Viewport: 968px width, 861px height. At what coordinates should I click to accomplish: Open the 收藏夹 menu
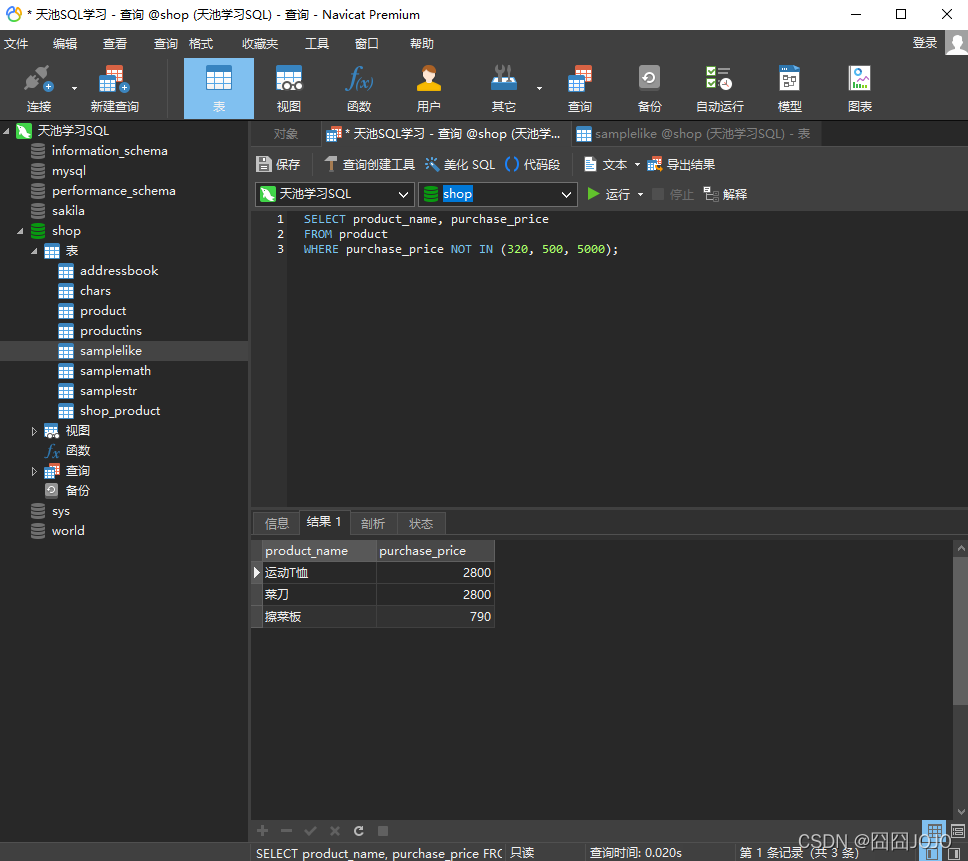tap(260, 44)
